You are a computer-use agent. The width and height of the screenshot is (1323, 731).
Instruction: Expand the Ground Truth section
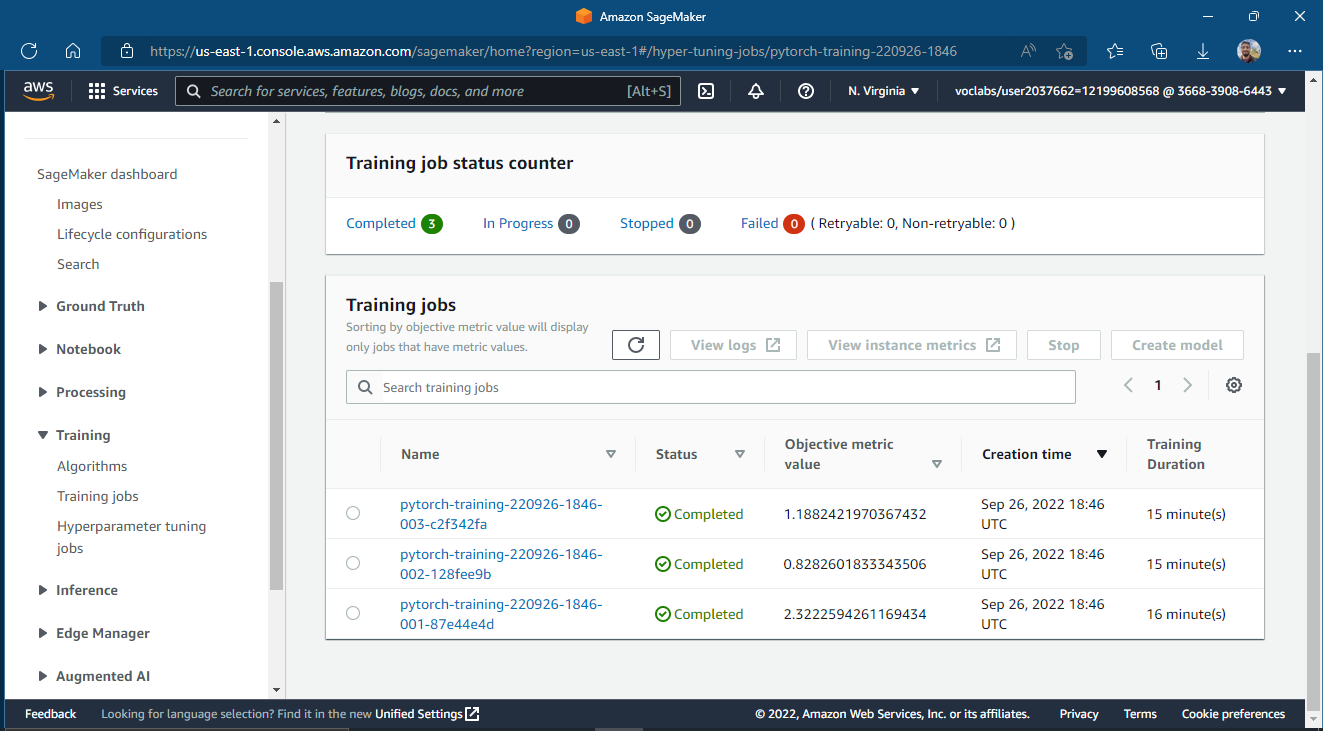click(43, 306)
